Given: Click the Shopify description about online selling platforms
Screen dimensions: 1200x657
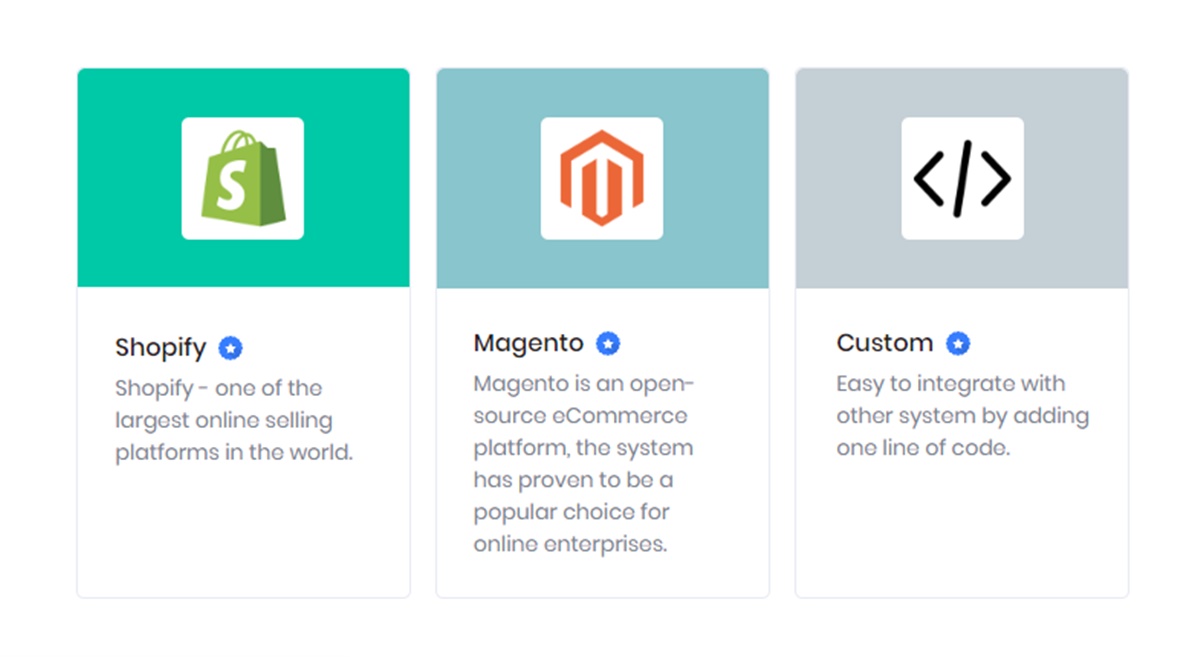Looking at the screenshot, I should [234, 420].
